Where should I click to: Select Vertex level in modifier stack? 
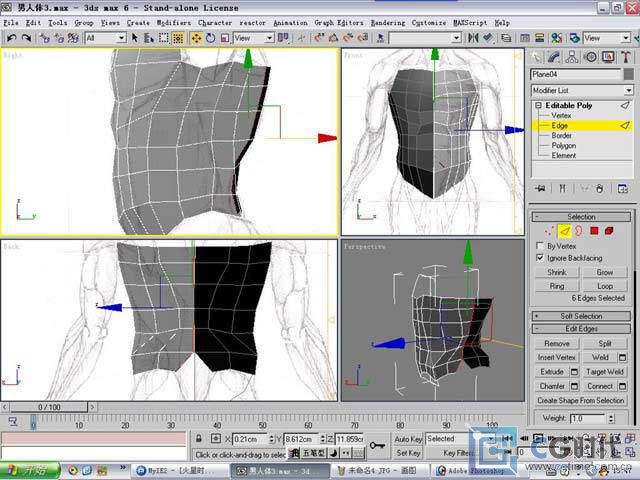click(x=561, y=116)
